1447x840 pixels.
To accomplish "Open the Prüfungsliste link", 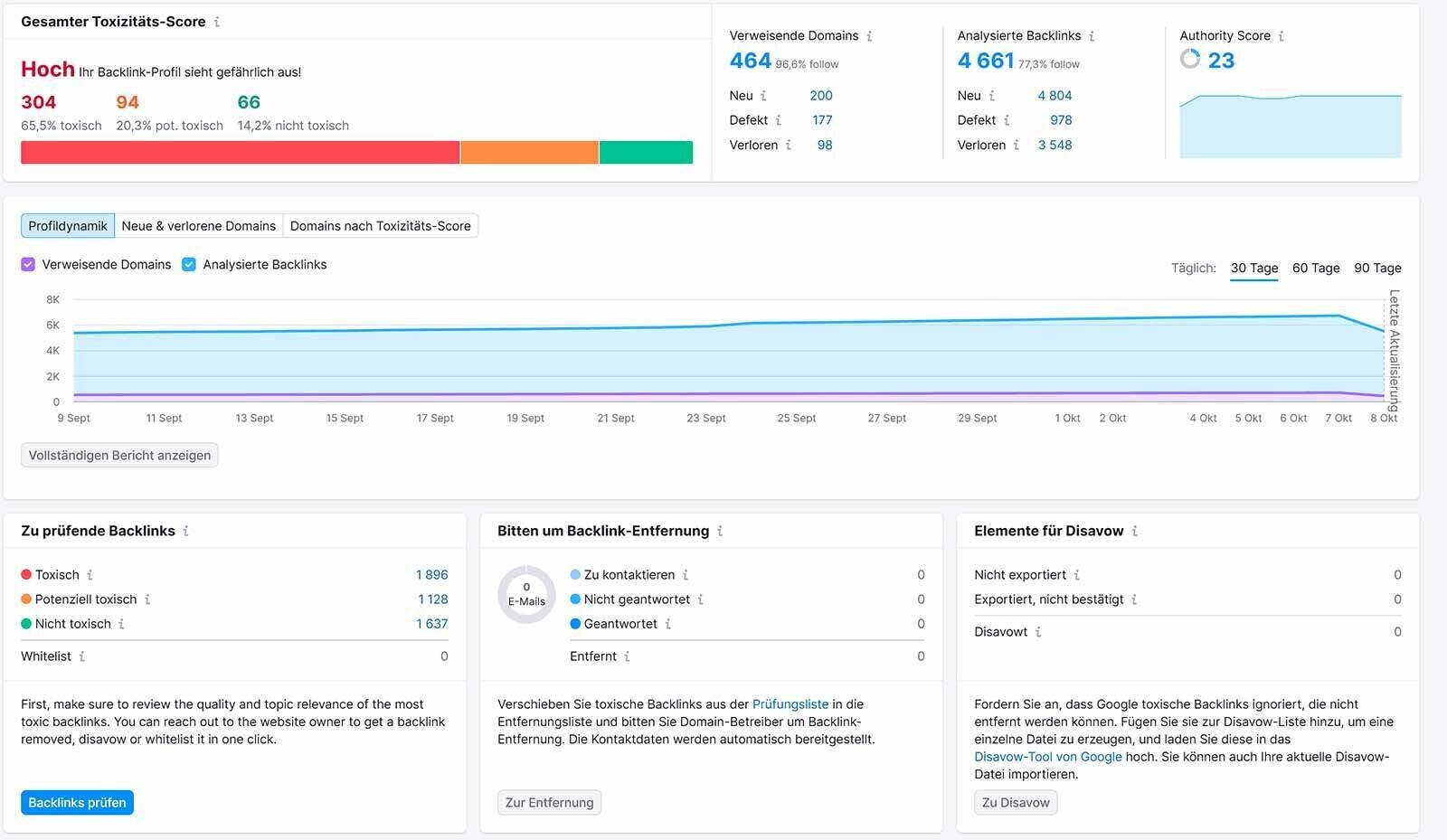I will (790, 704).
